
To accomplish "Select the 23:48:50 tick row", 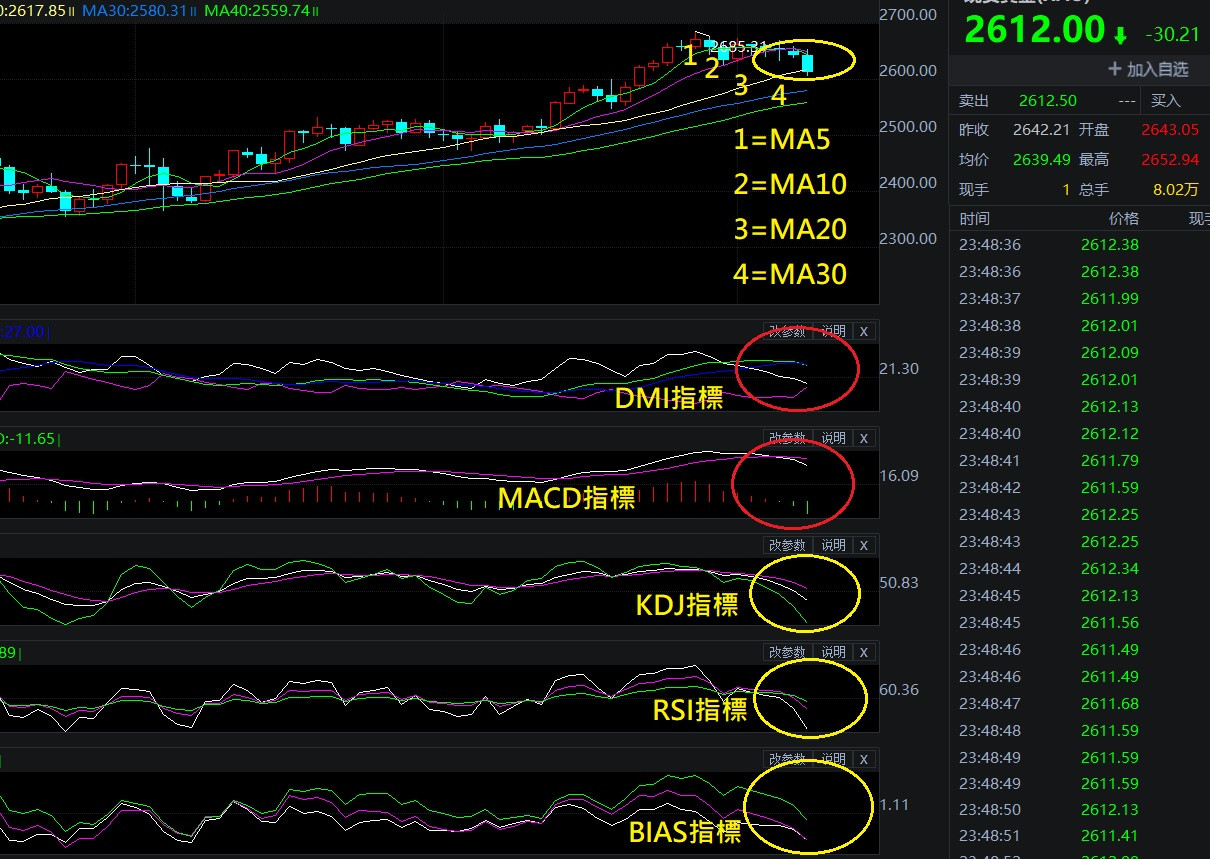I will point(1080,810).
